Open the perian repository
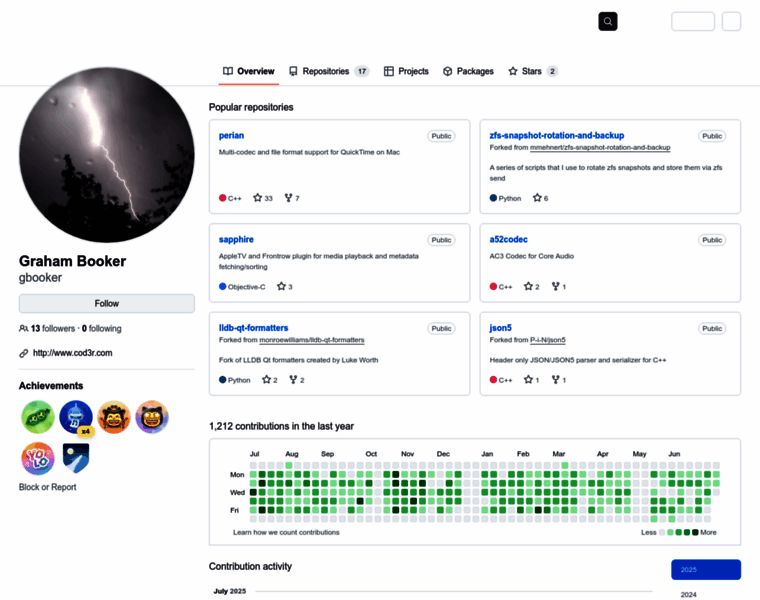Viewport: 760px width, 600px height. click(231, 135)
